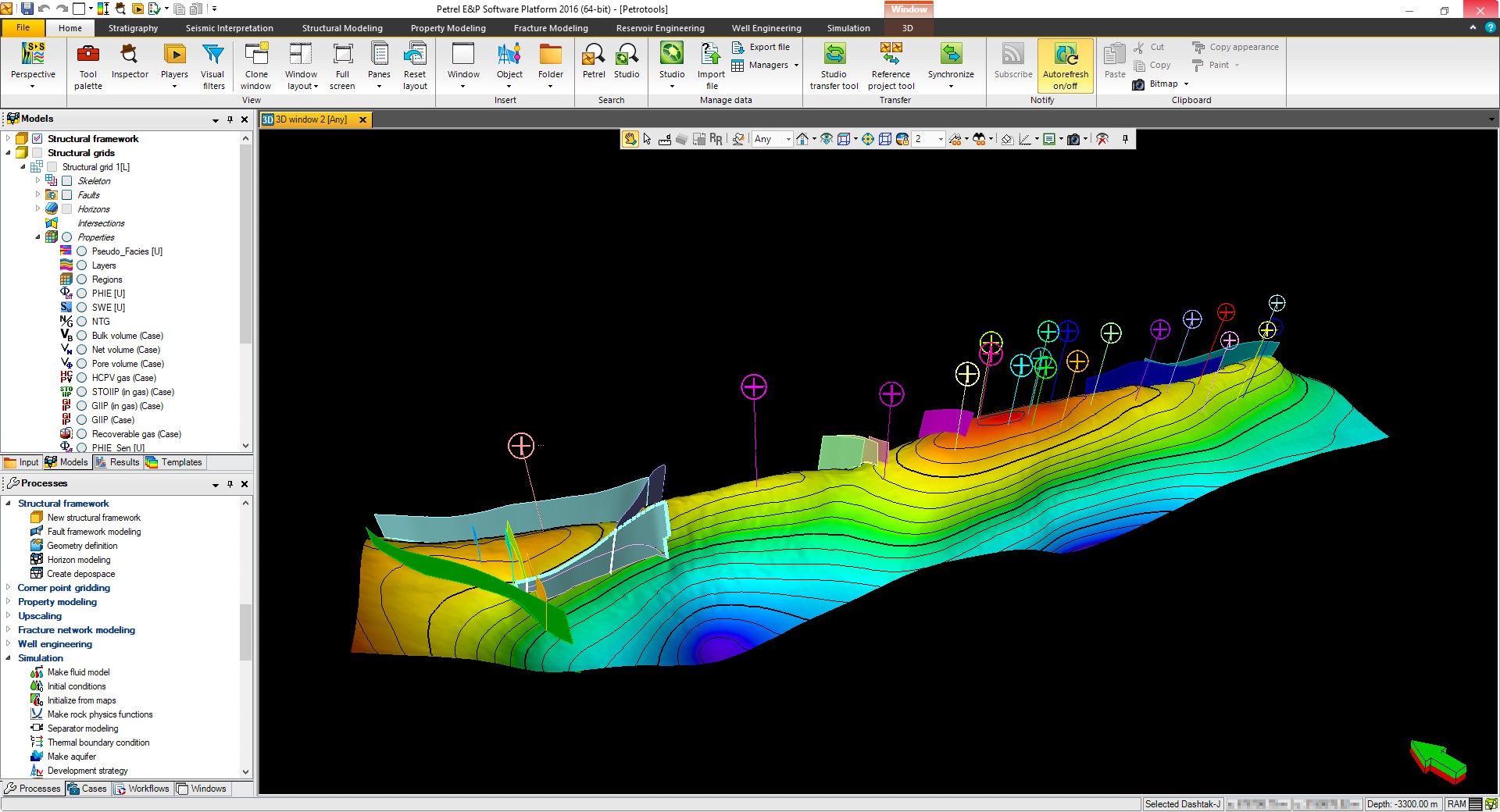Open the Seismic Interpretation ribbon tab
This screenshot has height=812, width=1500.
[229, 28]
